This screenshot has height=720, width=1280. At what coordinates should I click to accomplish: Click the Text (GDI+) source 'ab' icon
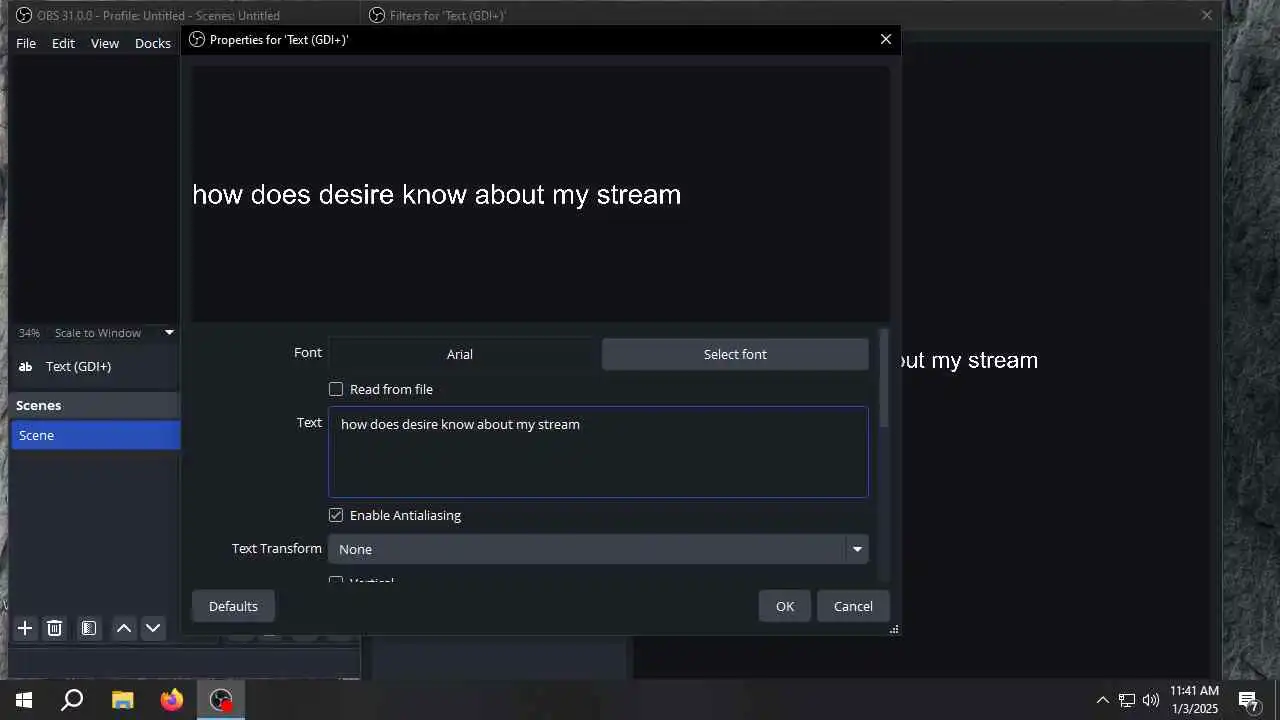point(26,367)
